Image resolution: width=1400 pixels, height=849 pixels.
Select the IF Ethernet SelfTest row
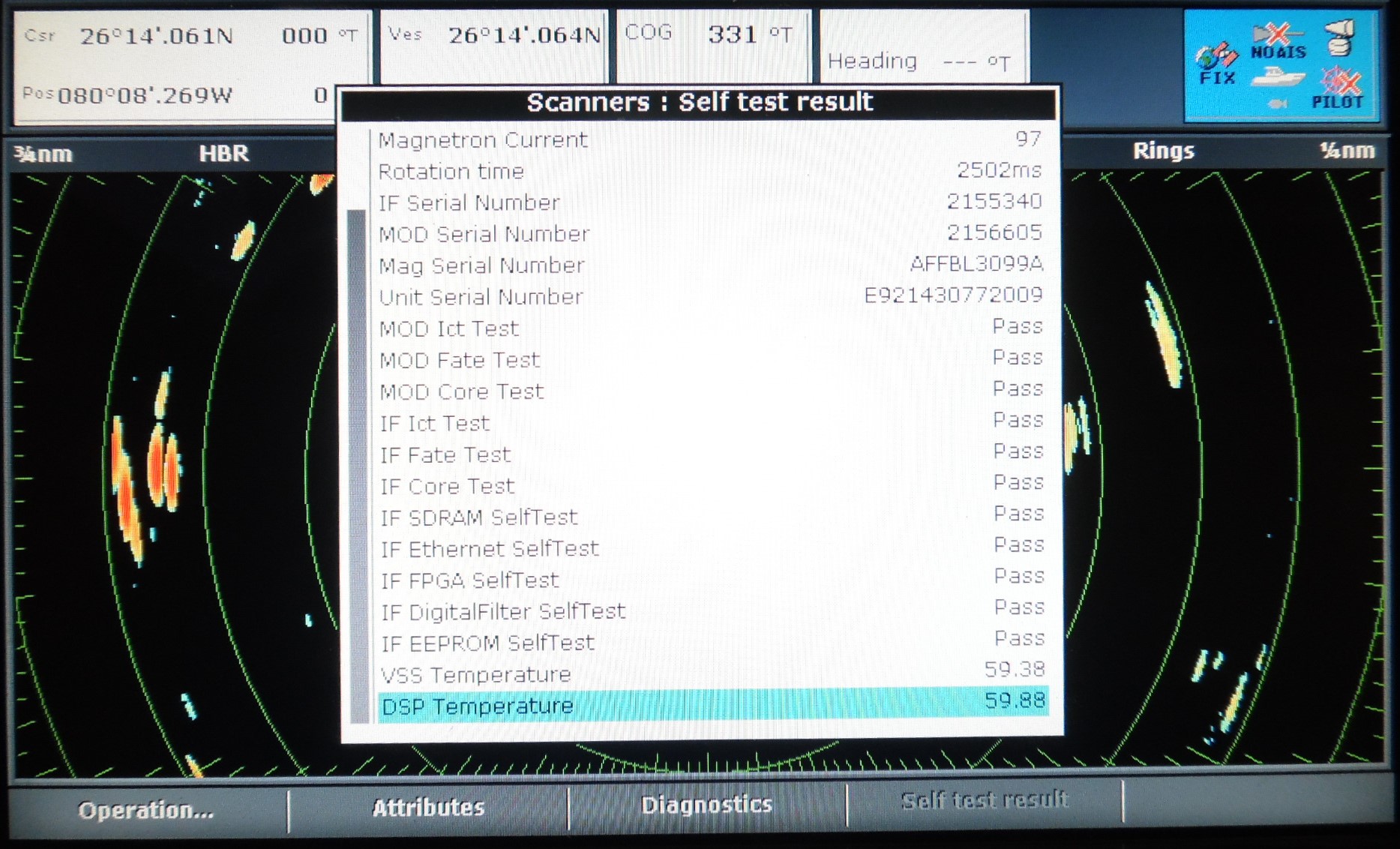tap(712, 548)
